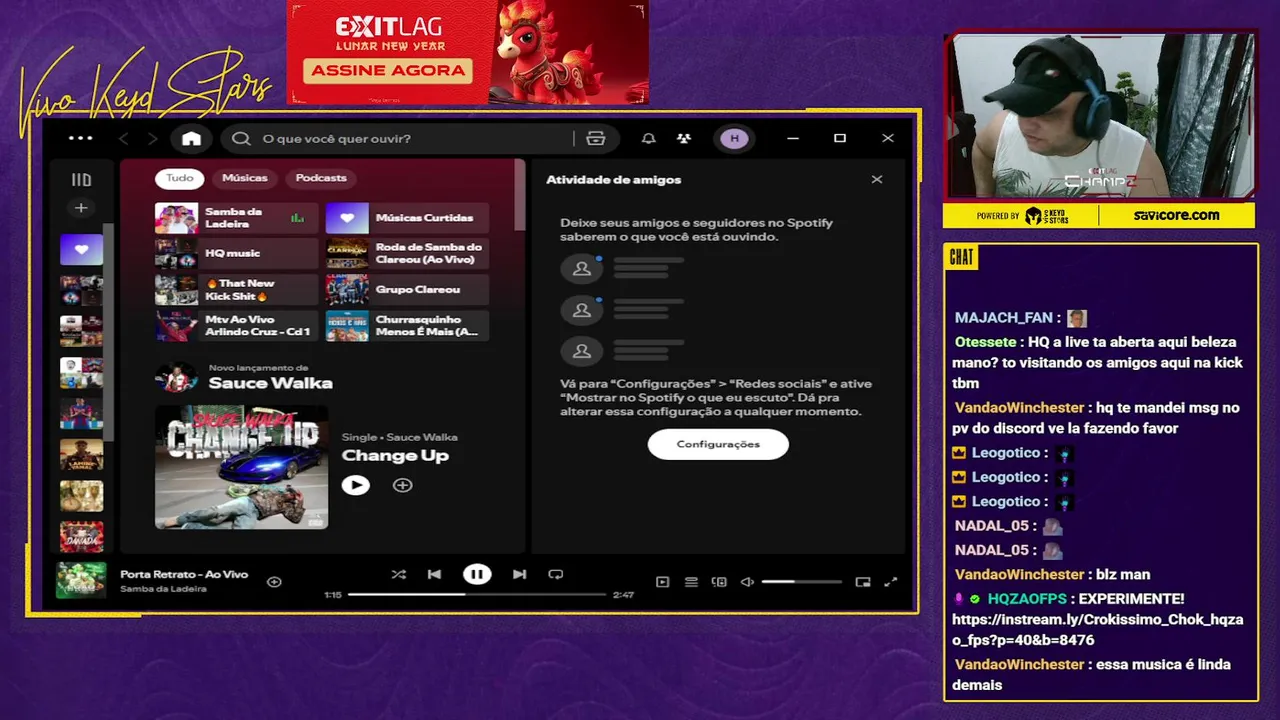Open Grupo Clareou shortcut

click(x=407, y=290)
